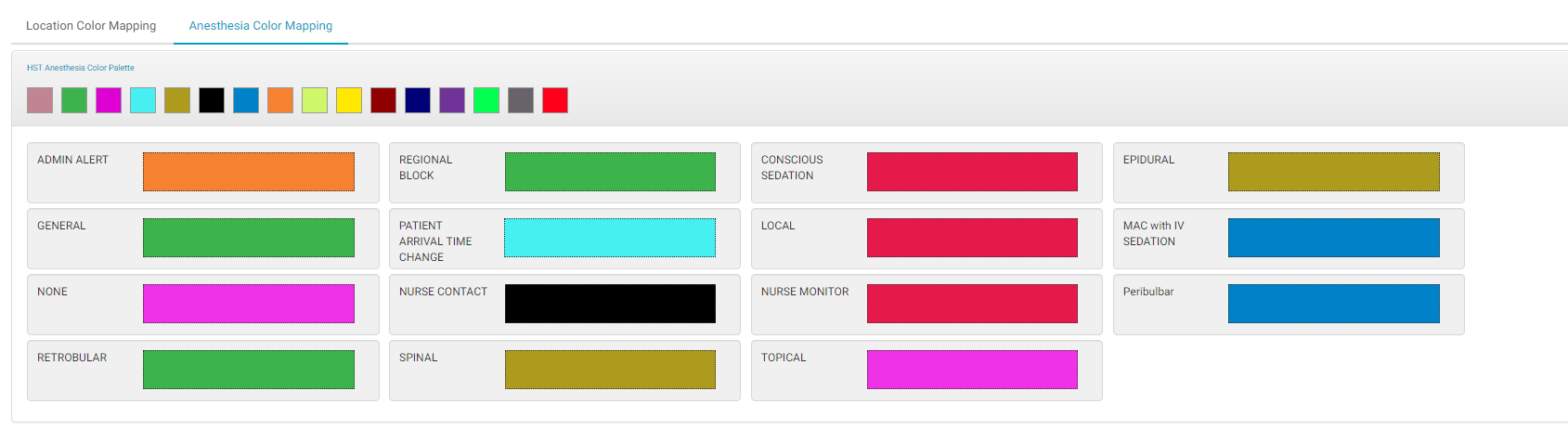This screenshot has width=1568, height=430.
Task: Select the navy blue palette swatch
Action: (418, 100)
